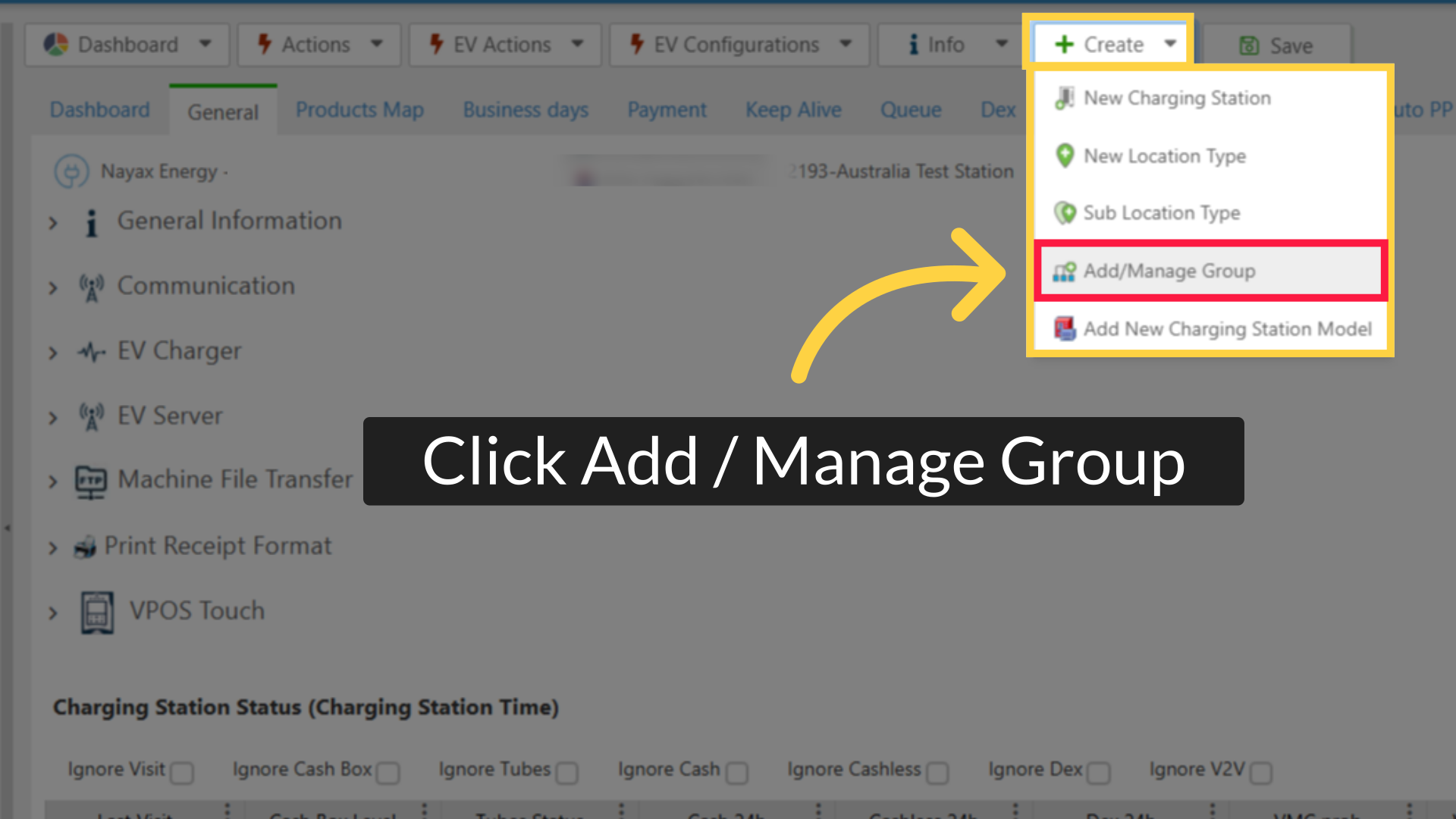Expand the EV Charger section chevron
The height and width of the screenshot is (819, 1456).
(52, 353)
